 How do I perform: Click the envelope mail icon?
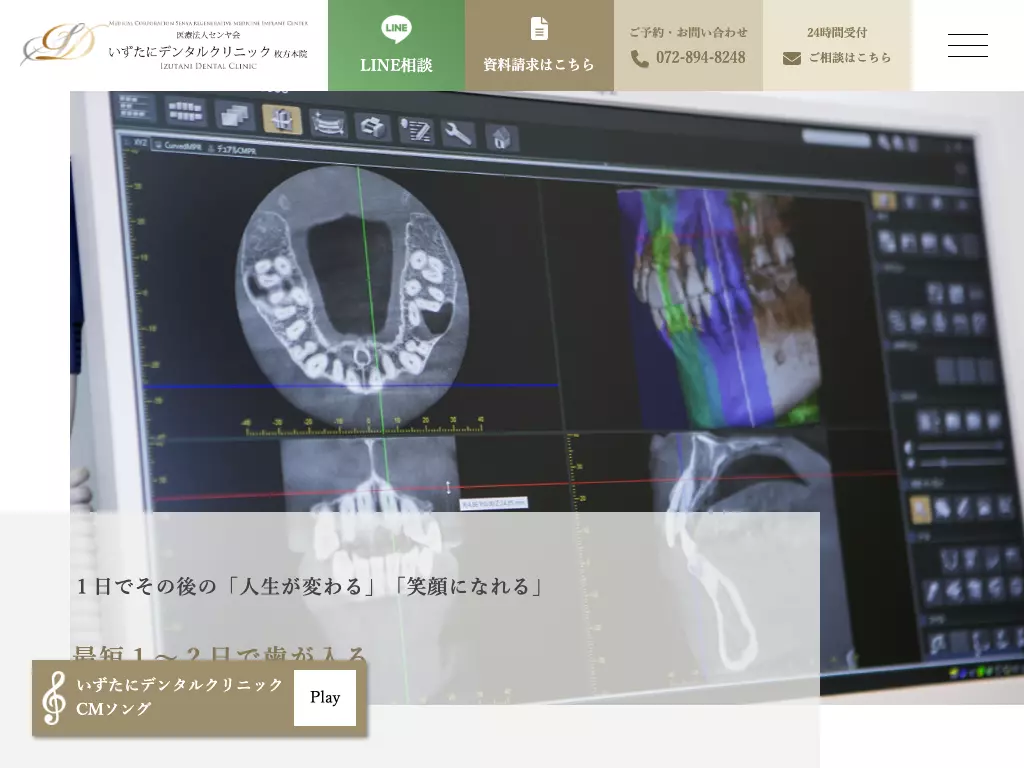pyautogui.click(x=792, y=59)
